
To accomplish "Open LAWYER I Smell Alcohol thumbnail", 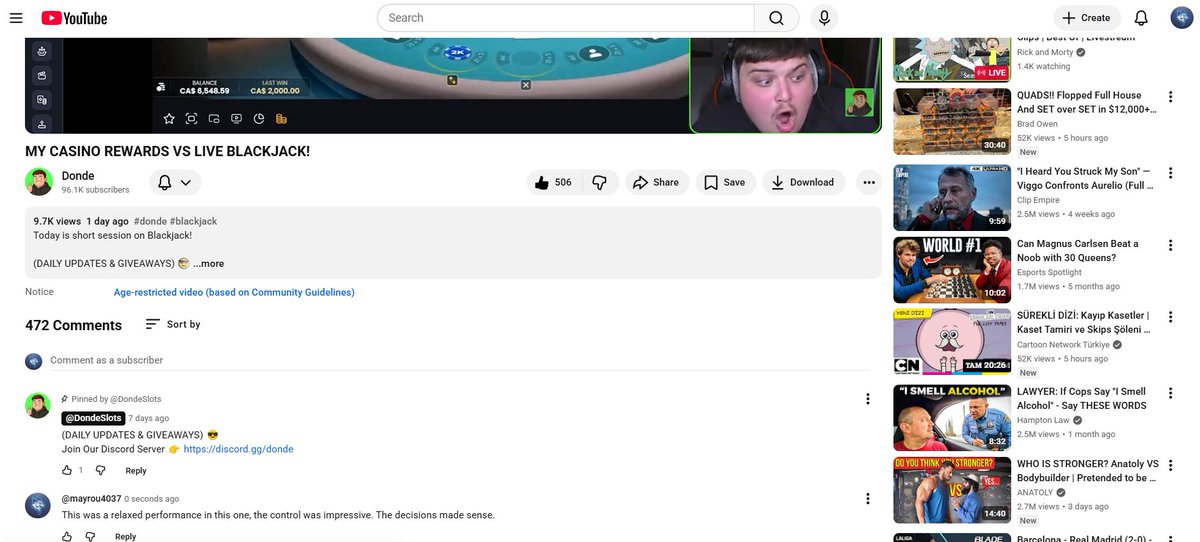I will [x=952, y=417].
